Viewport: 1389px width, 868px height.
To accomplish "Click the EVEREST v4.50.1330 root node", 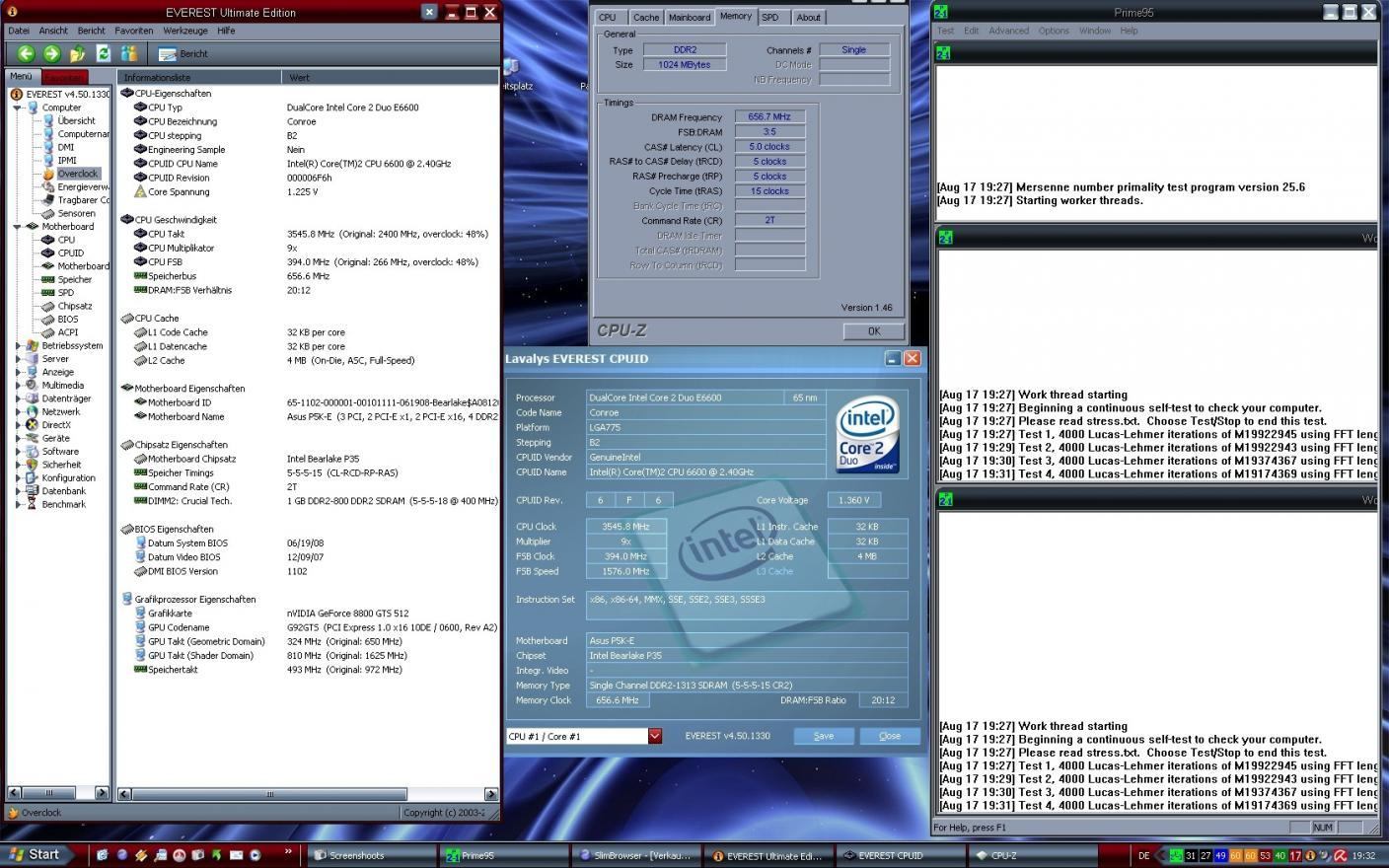I will [x=68, y=94].
